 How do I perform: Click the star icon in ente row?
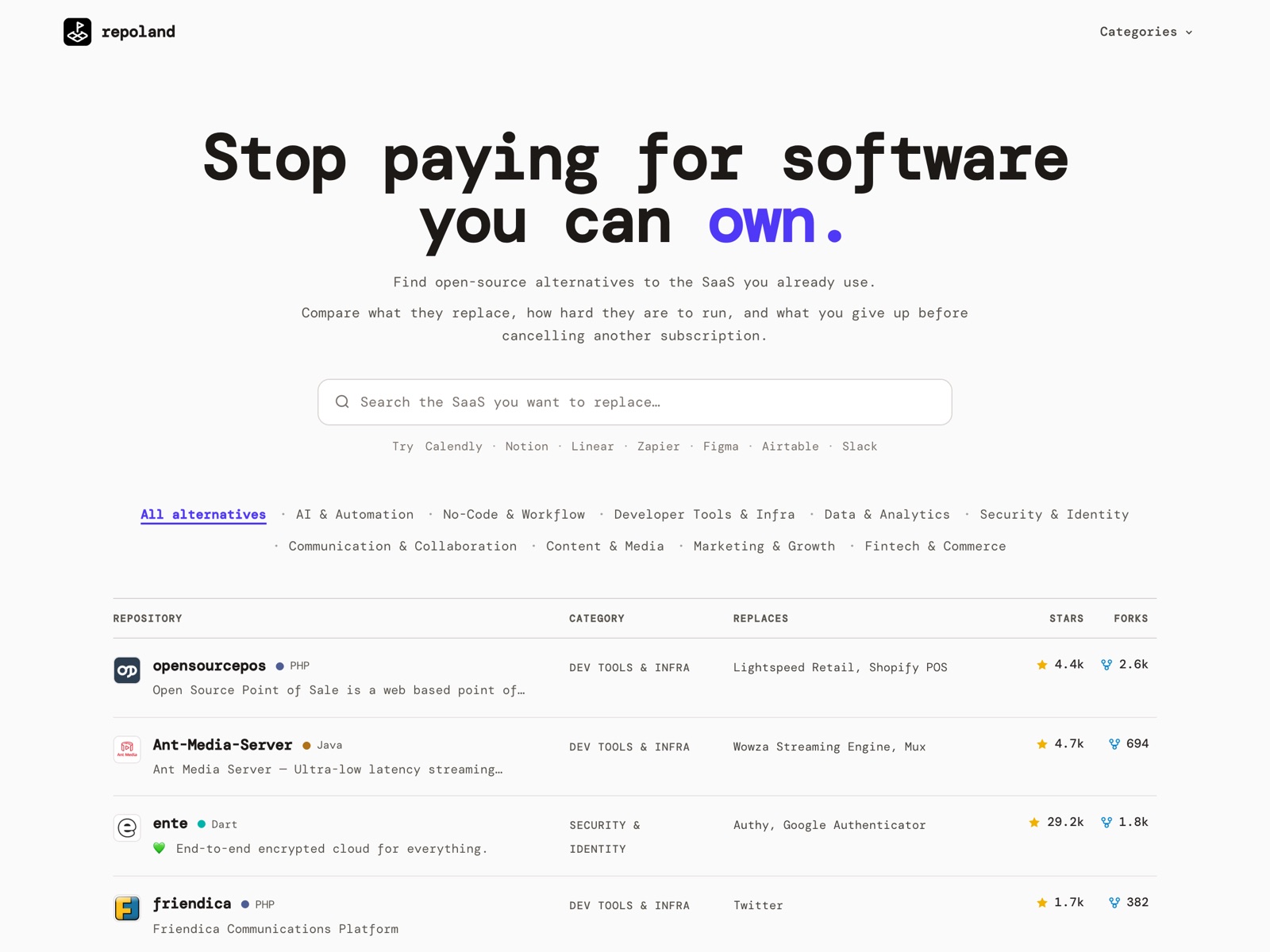pyautogui.click(x=1034, y=823)
